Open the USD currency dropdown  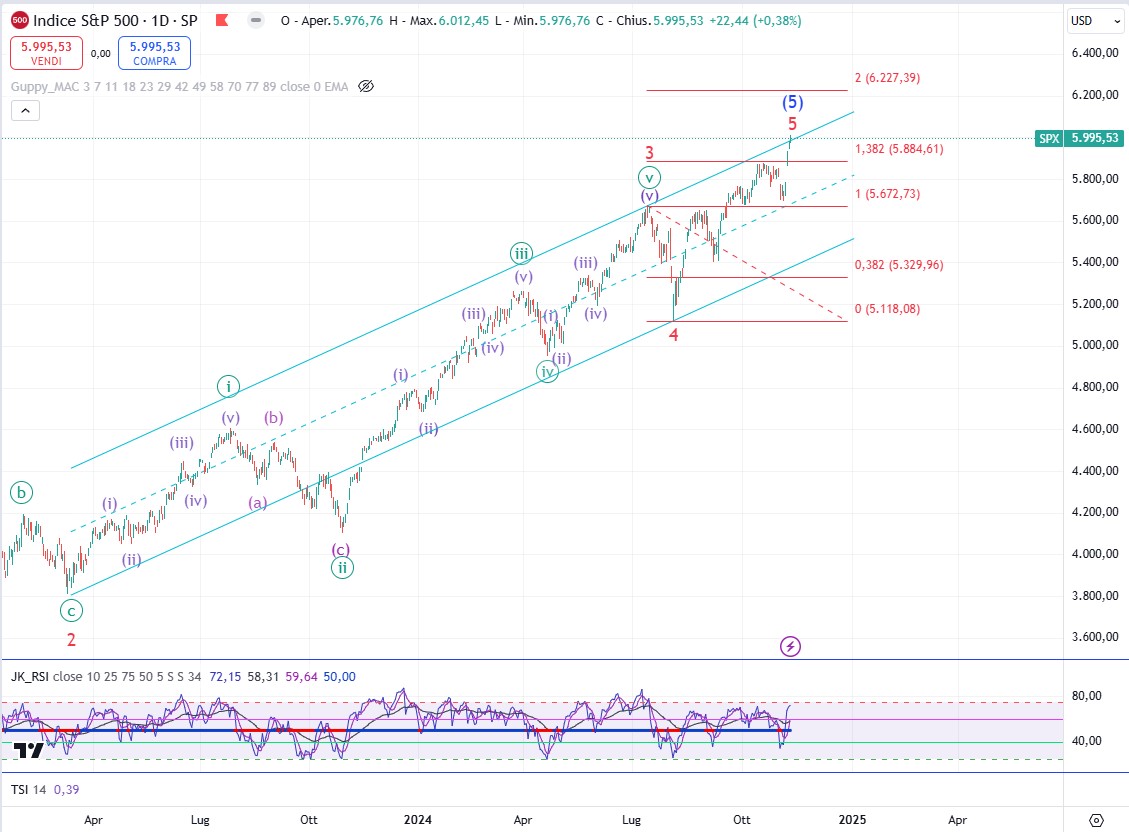(x=1095, y=21)
